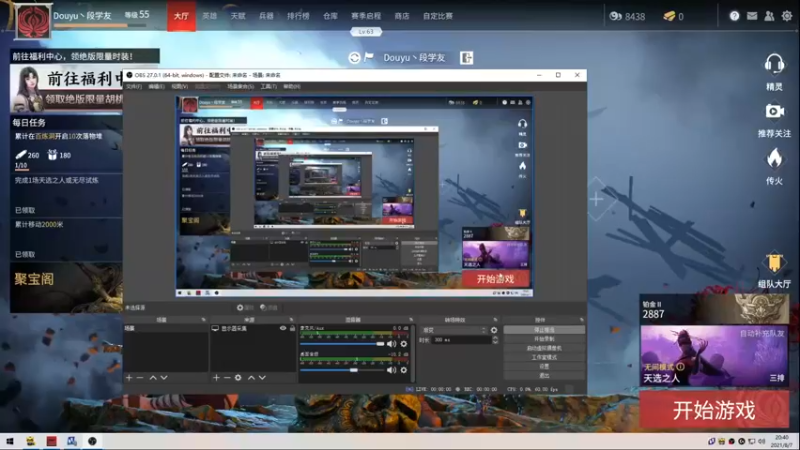
Task: Move the scene up with the arrow
Action: click(x=153, y=378)
